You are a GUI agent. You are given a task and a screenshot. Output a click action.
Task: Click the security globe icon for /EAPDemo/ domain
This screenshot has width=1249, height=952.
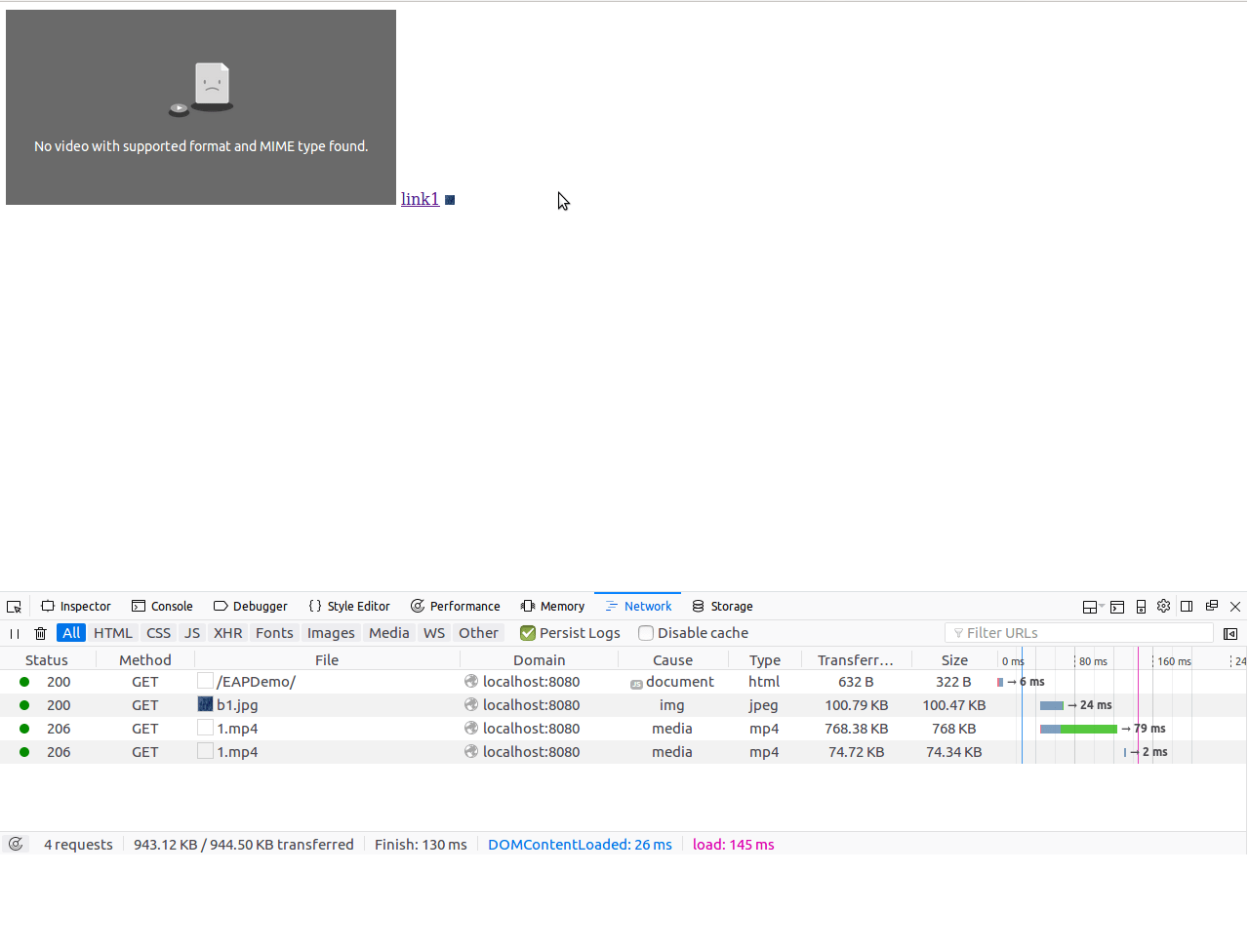(471, 682)
